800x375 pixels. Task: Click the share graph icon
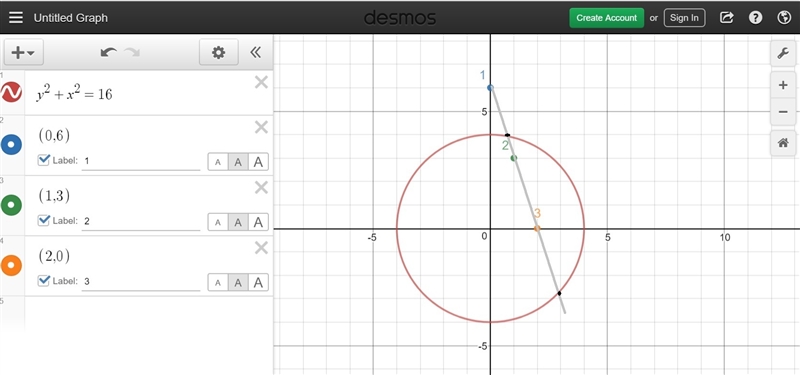[727, 17]
